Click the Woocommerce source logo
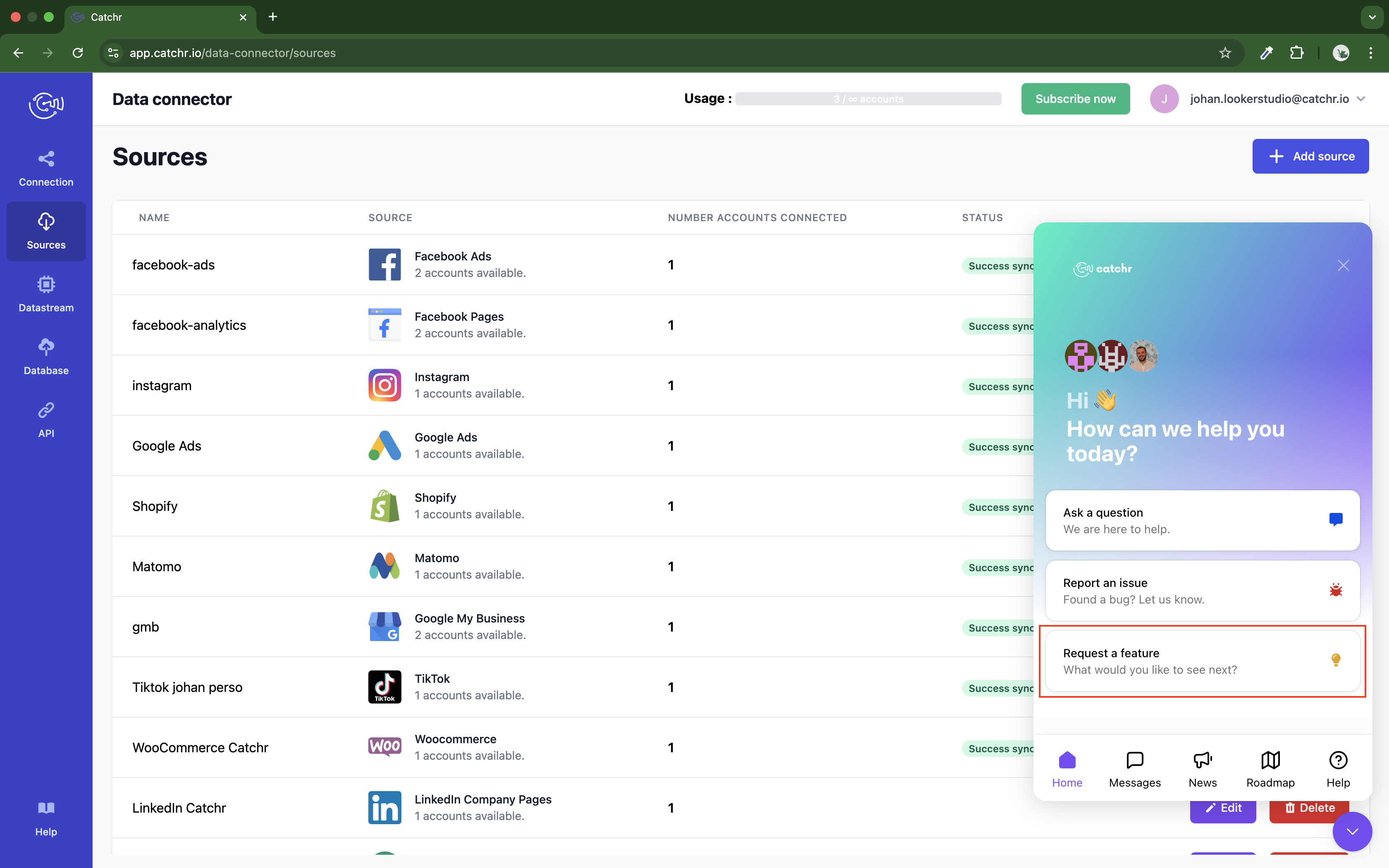This screenshot has height=868, width=1389. [384, 747]
